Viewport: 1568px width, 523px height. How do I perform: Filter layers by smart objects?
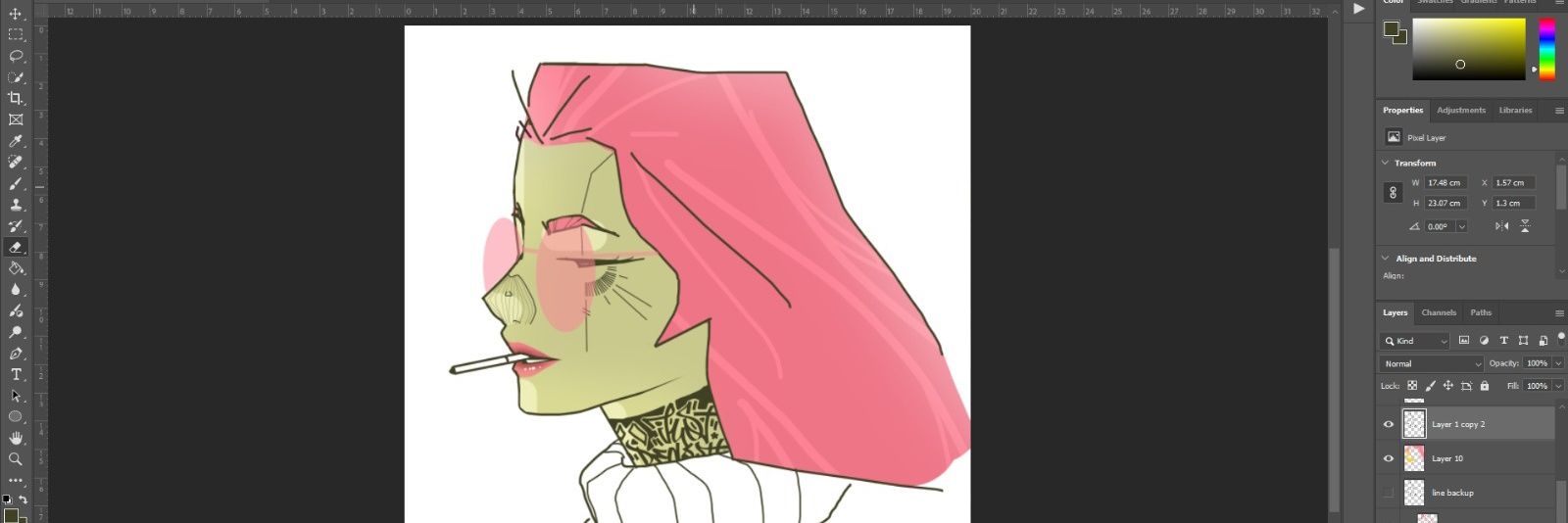(x=1543, y=341)
